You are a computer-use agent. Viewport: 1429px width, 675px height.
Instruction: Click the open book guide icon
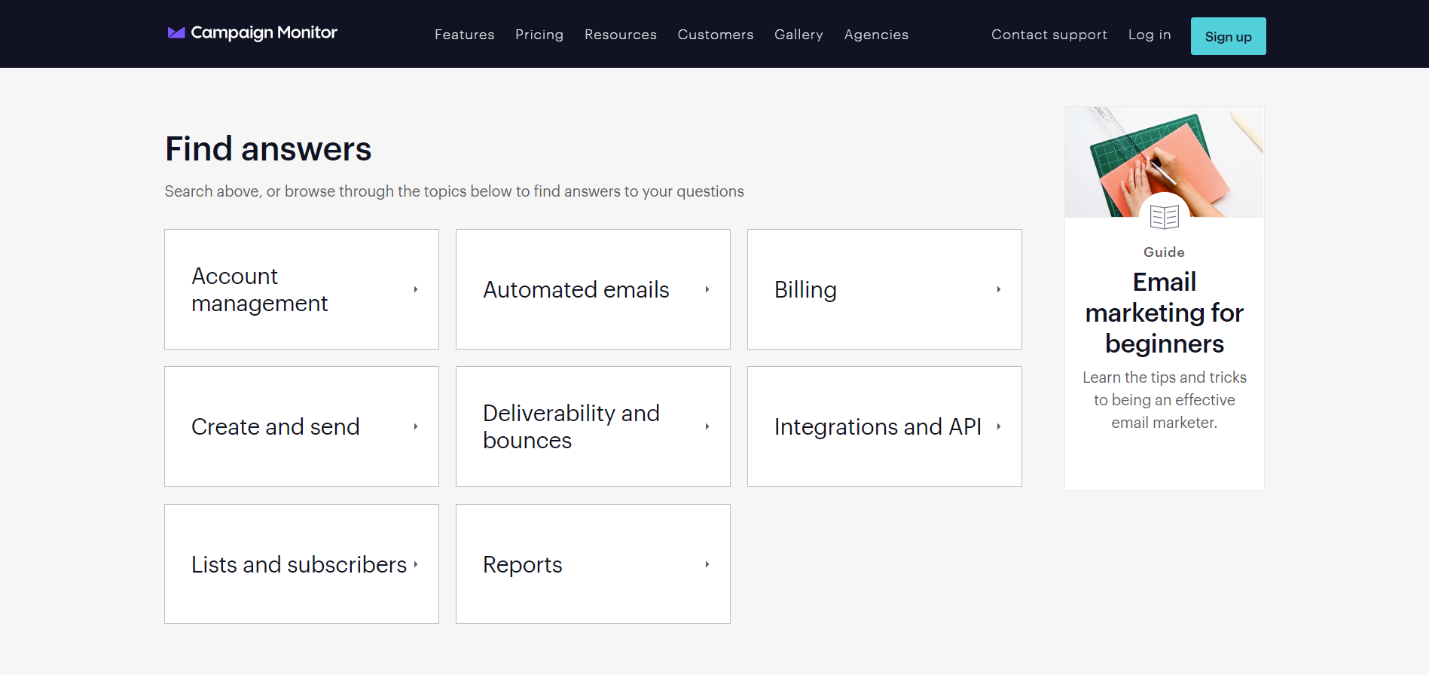[x=1164, y=216]
